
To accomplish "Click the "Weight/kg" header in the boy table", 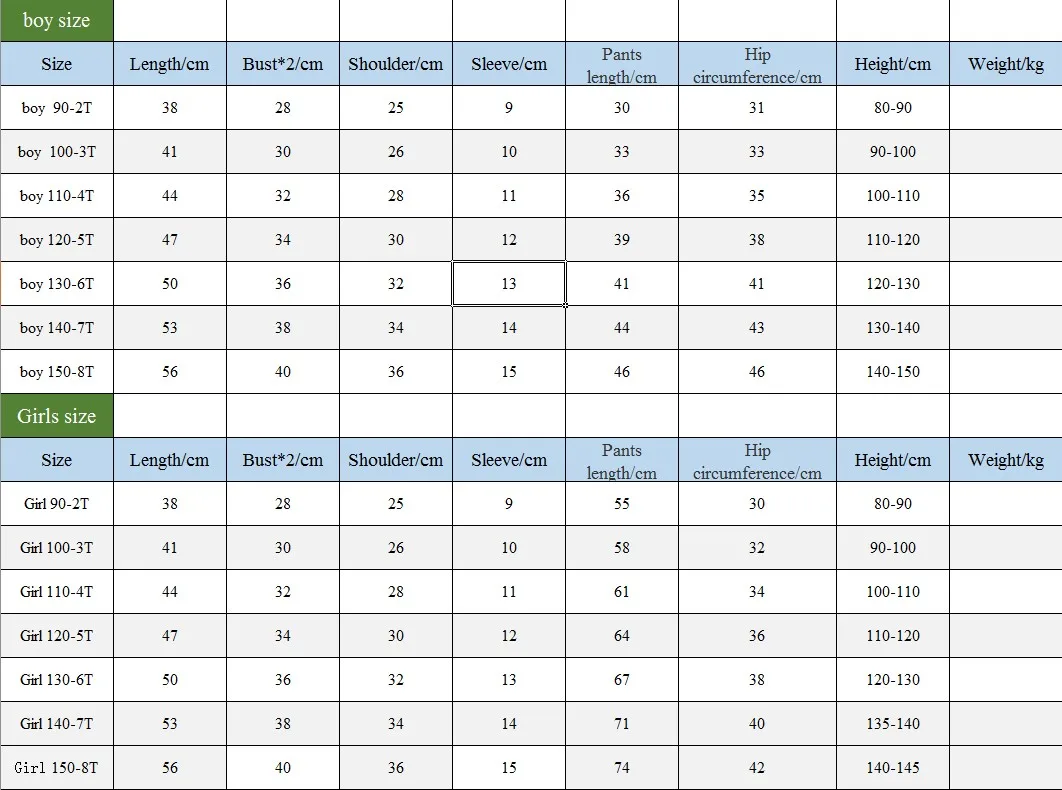I will pos(1006,64).
